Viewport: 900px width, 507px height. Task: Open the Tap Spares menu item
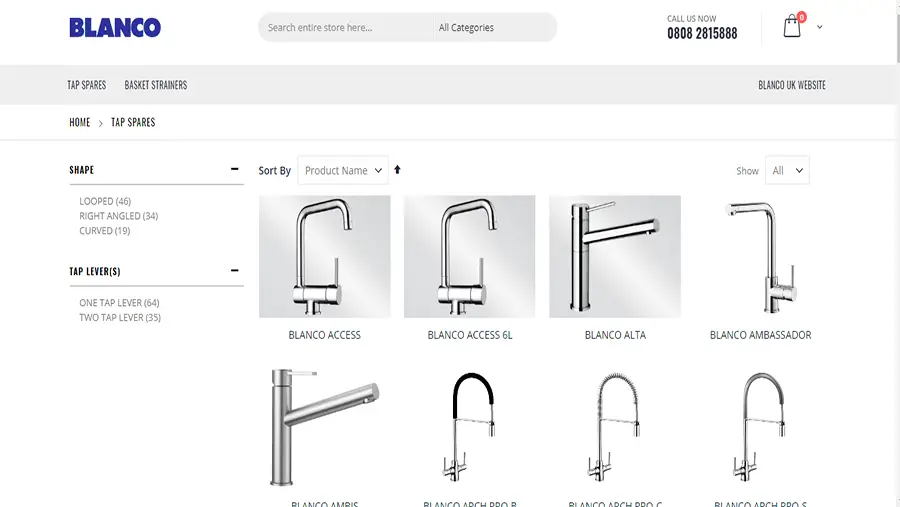coord(87,85)
